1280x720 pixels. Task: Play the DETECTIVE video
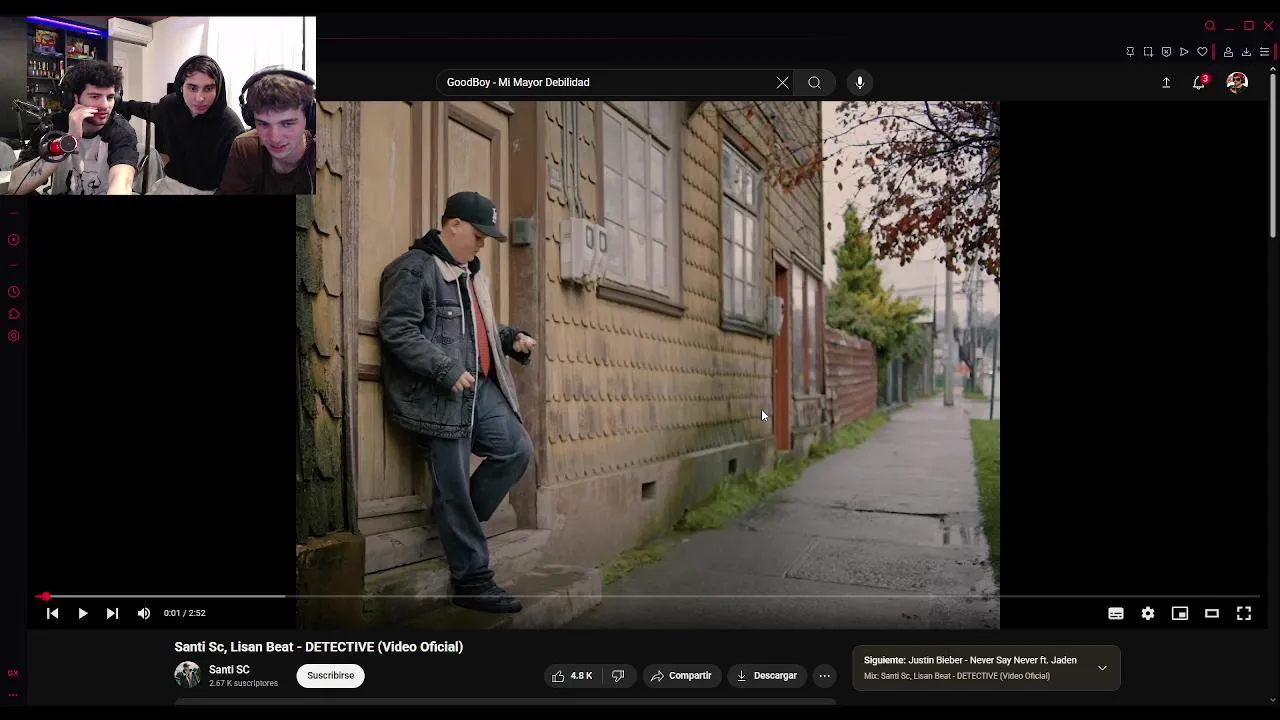click(83, 613)
